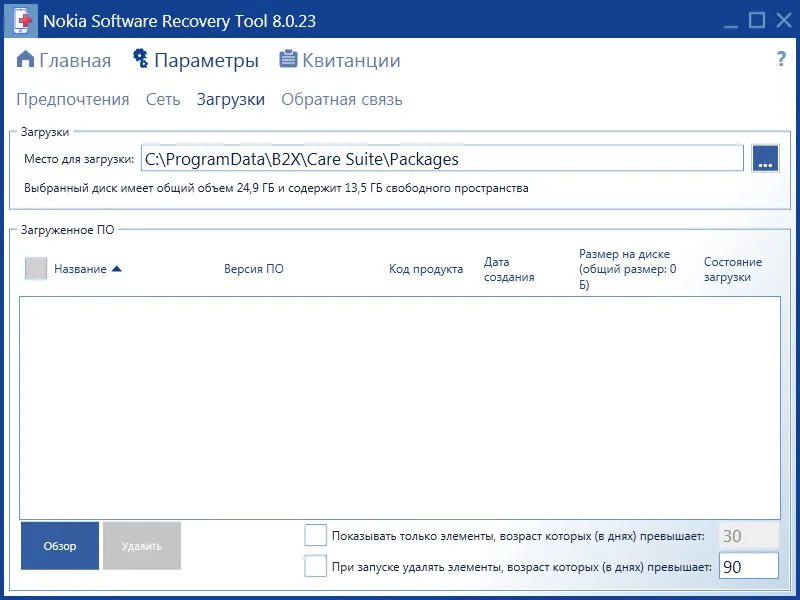Click the phone recovery app icon in title bar
Screen dimensions: 800x600
point(21,21)
